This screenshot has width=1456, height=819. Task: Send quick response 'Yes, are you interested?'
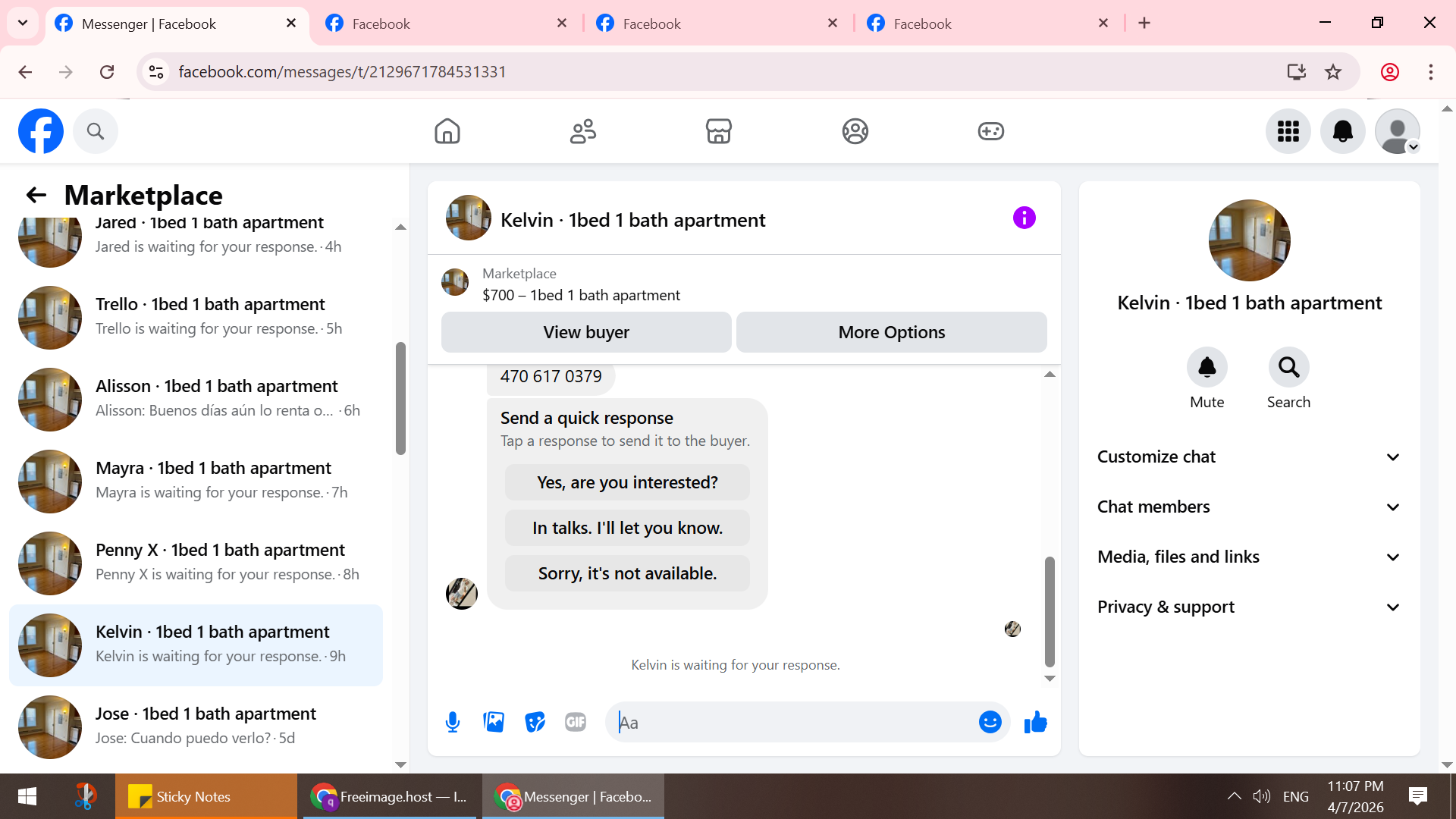[x=627, y=482]
